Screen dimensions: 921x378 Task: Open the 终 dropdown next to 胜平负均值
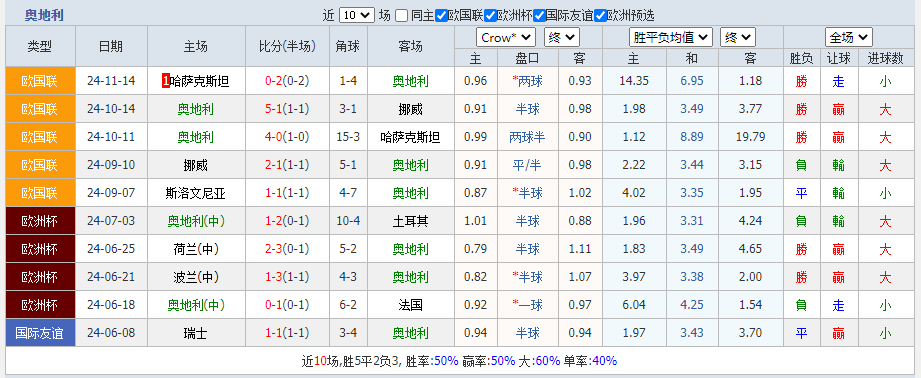click(738, 38)
